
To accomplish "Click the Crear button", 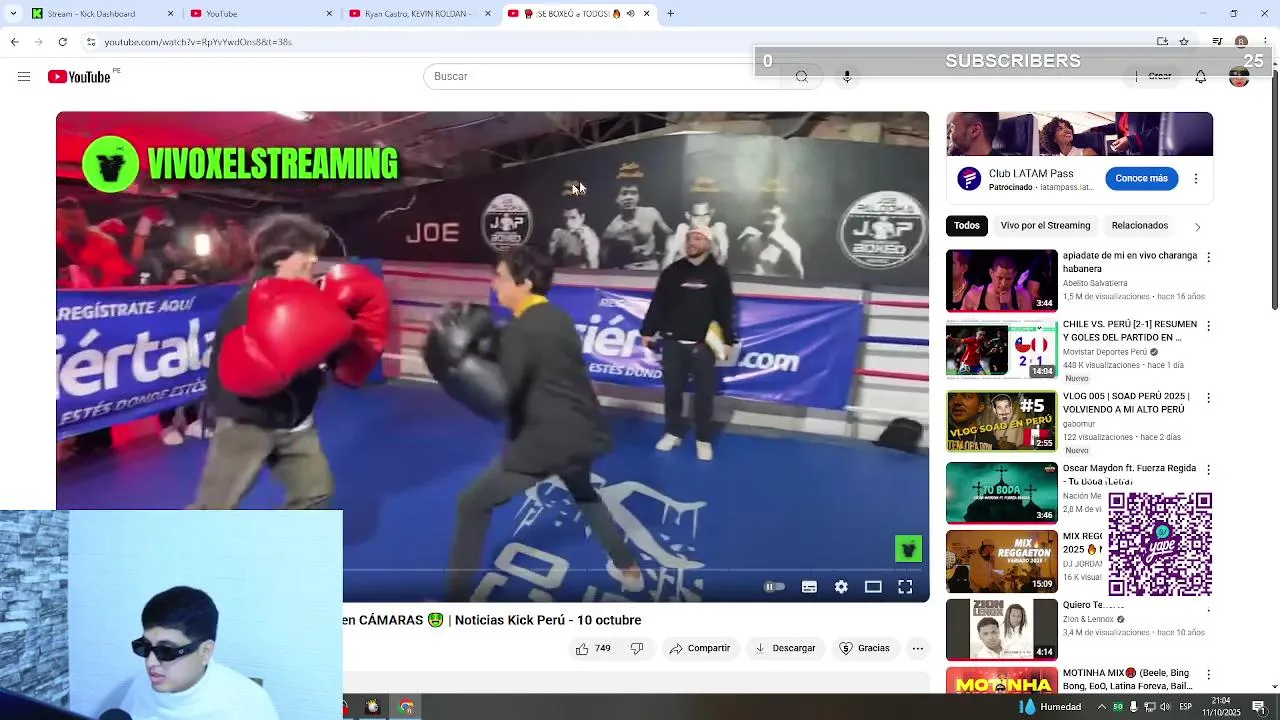I will (1153, 77).
